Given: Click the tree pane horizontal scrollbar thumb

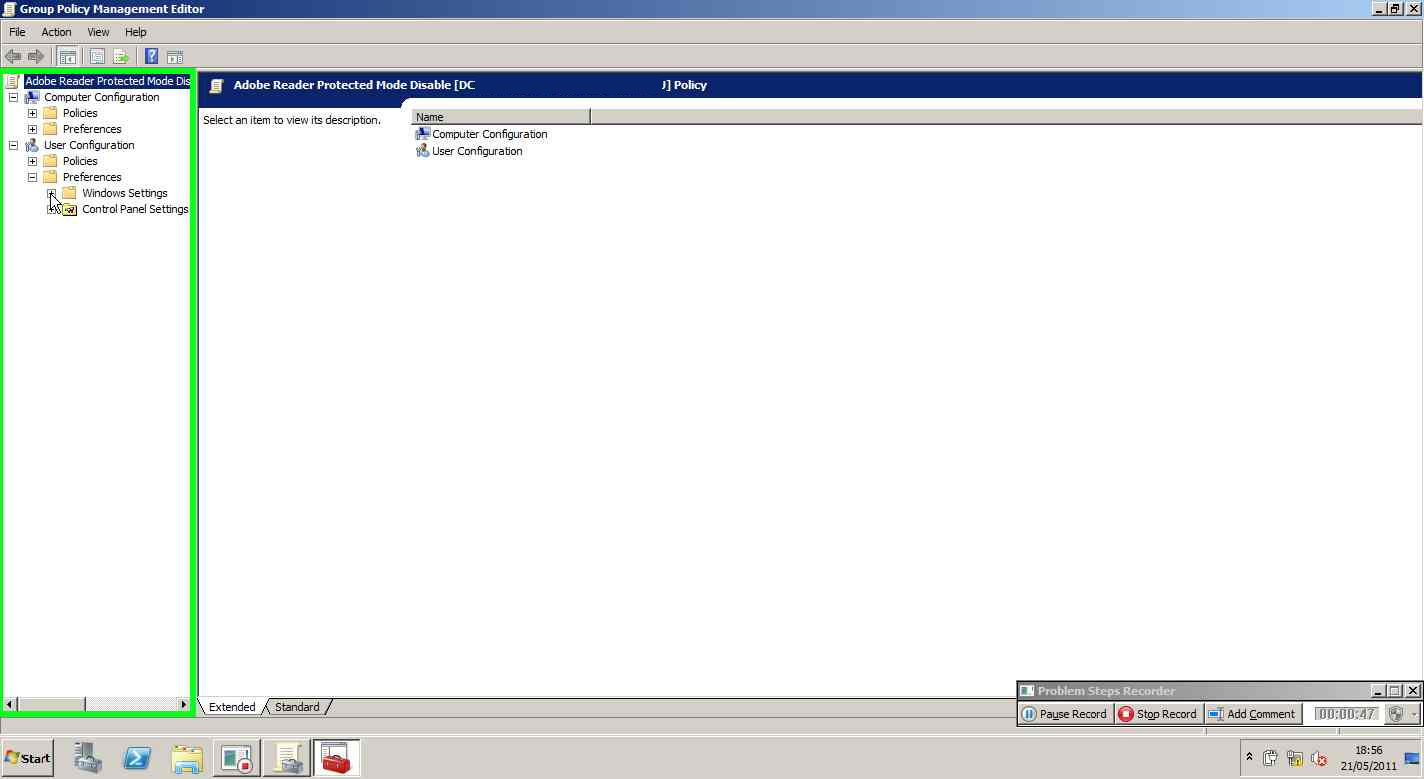Looking at the screenshot, I should pyautogui.click(x=51, y=705).
